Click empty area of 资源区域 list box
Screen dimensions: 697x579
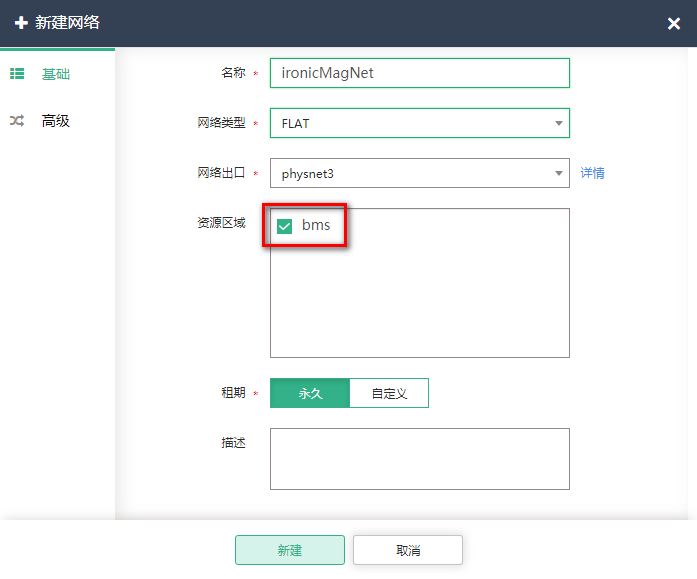[x=420, y=302]
